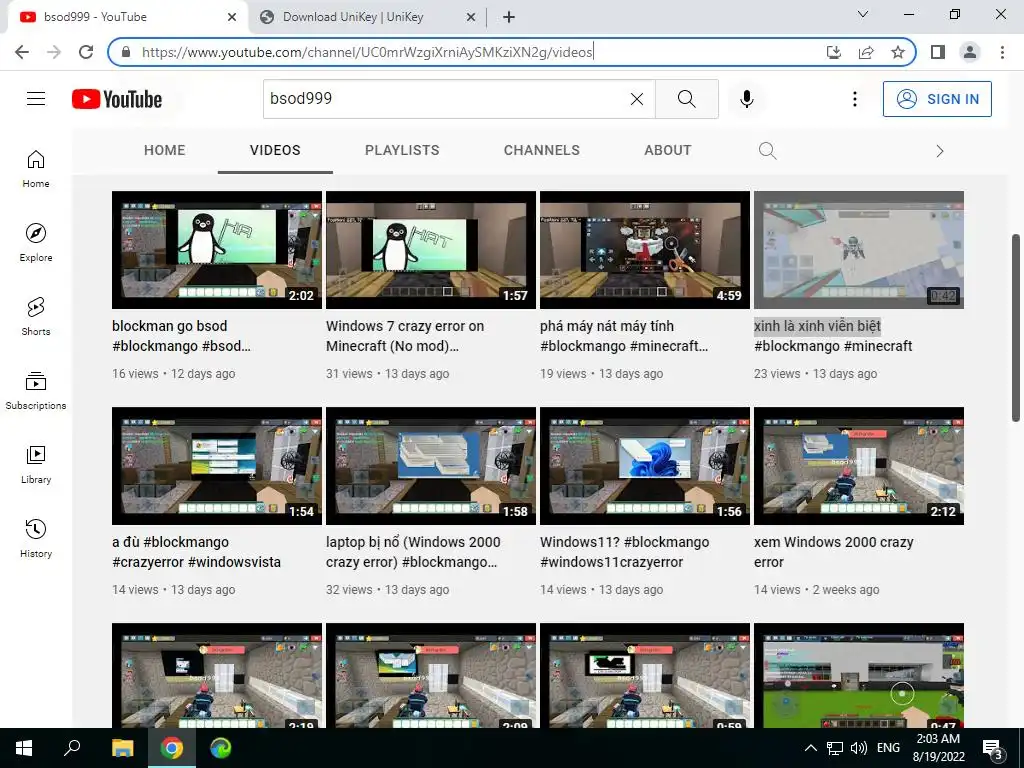Click the share page icon

coord(866,52)
